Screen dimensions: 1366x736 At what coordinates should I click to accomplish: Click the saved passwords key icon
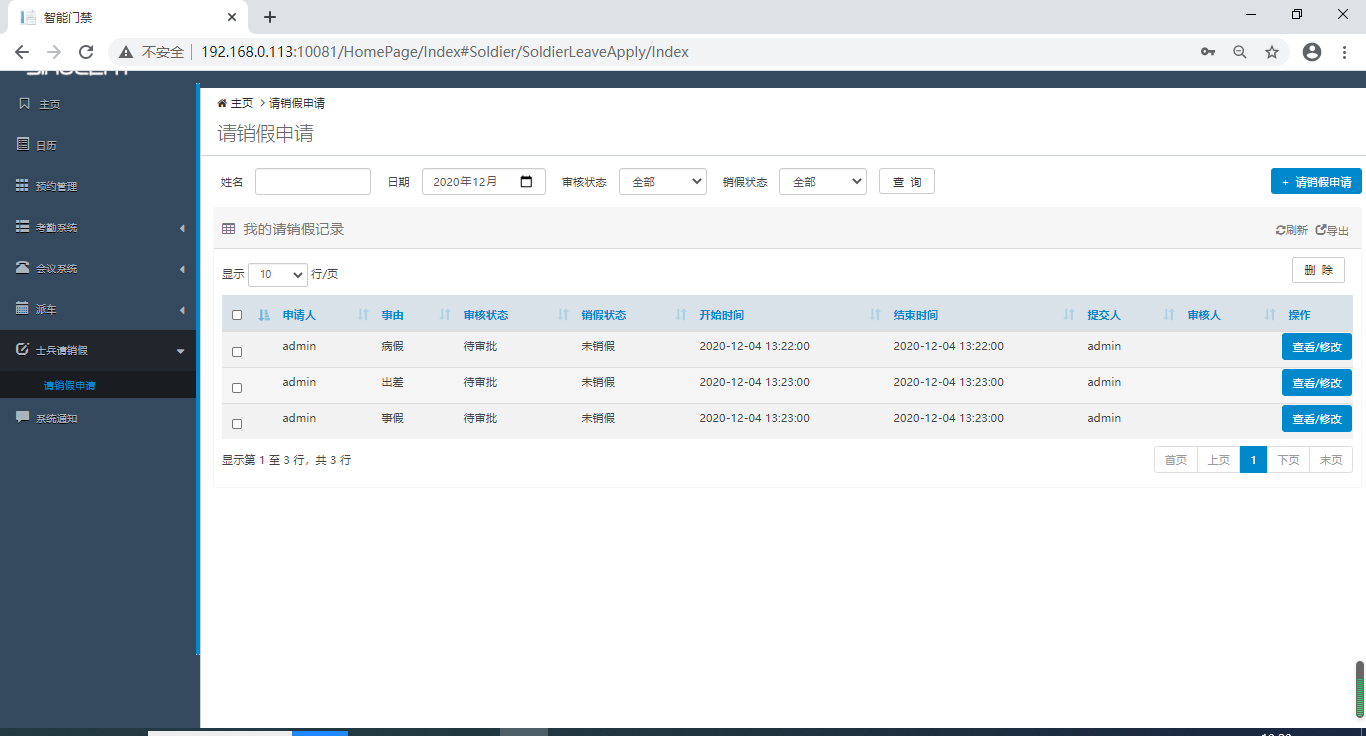(x=1208, y=52)
